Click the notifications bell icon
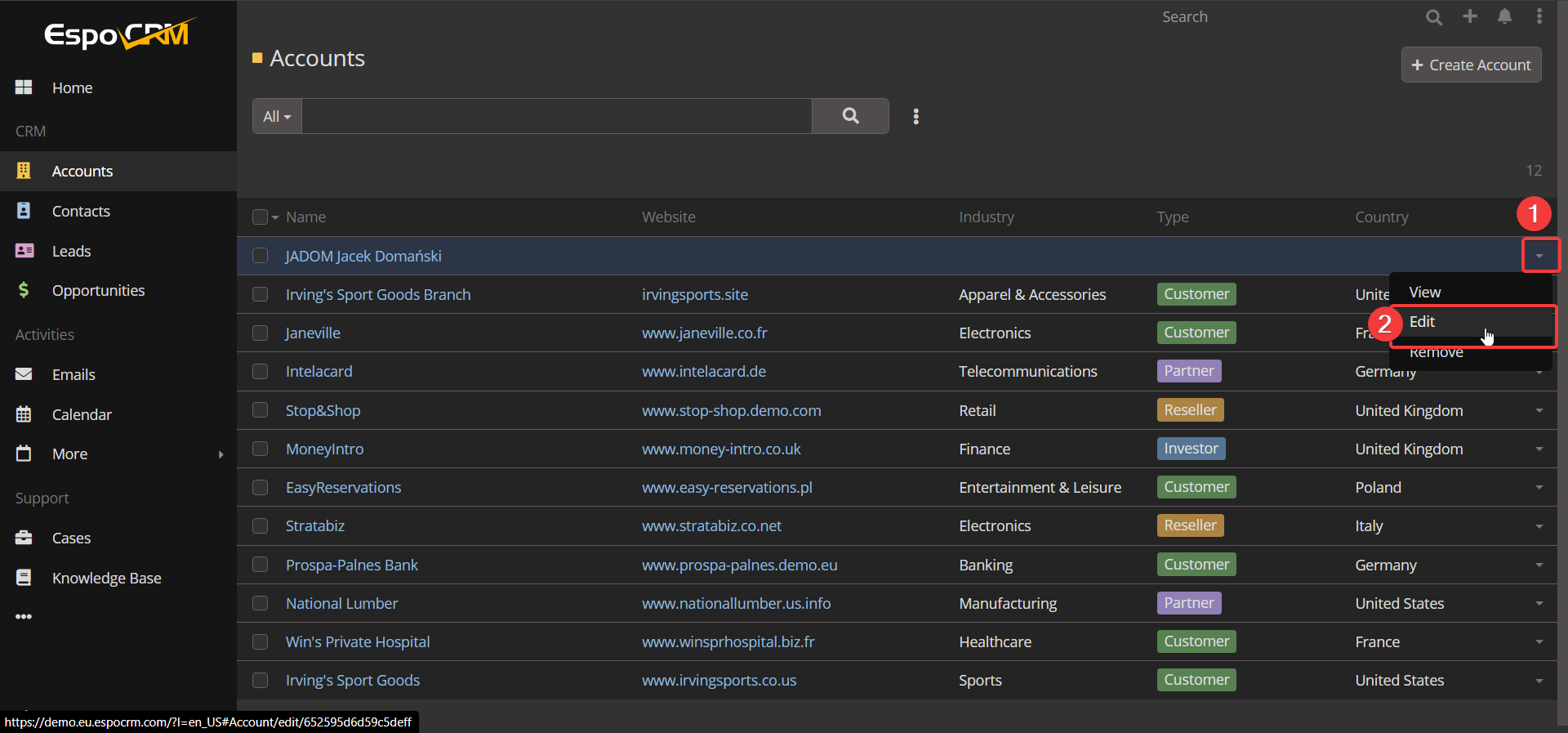Viewport: 1568px width, 733px height. point(1504,16)
